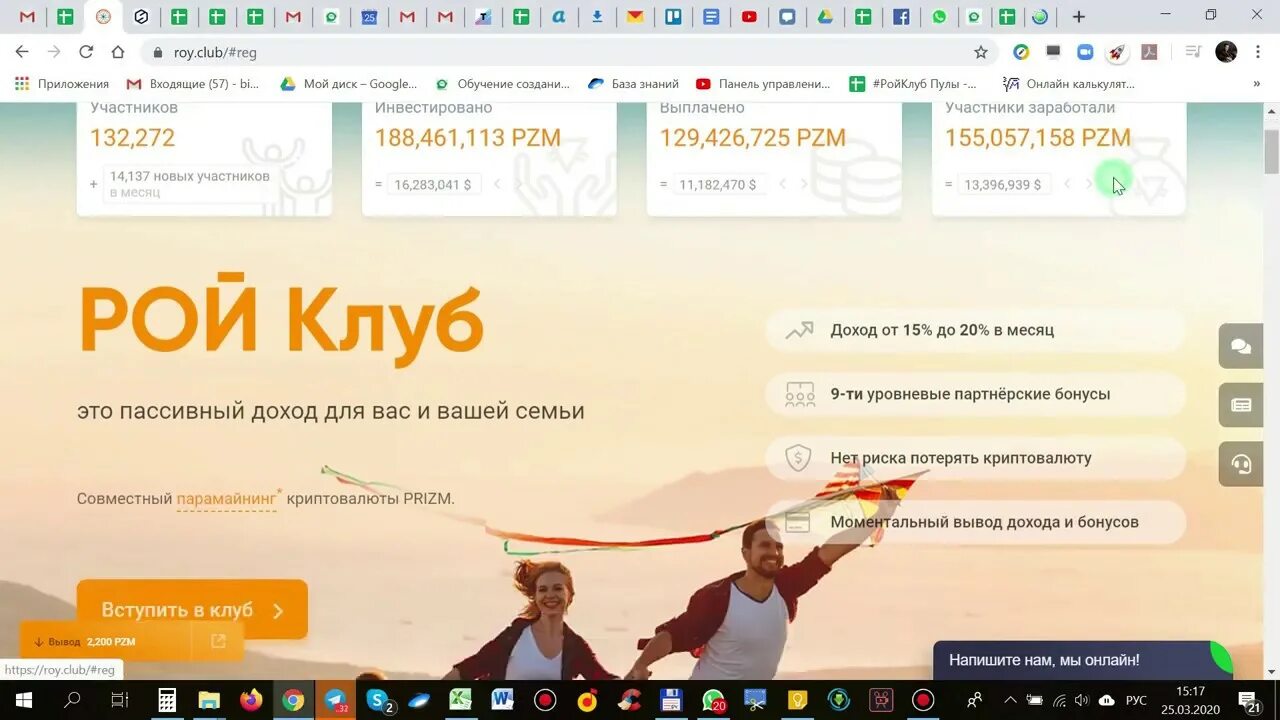Screen dimensions: 1280x720
Task: Click previous arrow in Выплачено card
Action: (x=782, y=184)
